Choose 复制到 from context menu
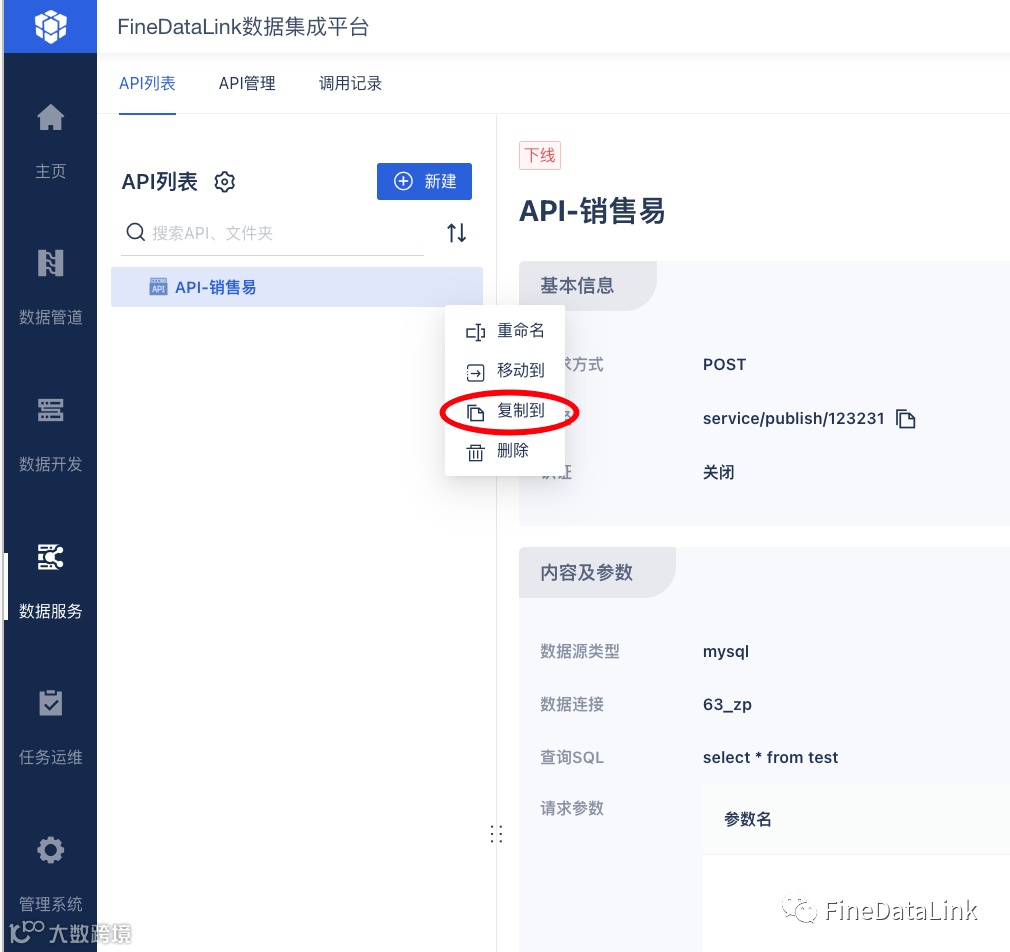1010x952 pixels. click(x=521, y=410)
